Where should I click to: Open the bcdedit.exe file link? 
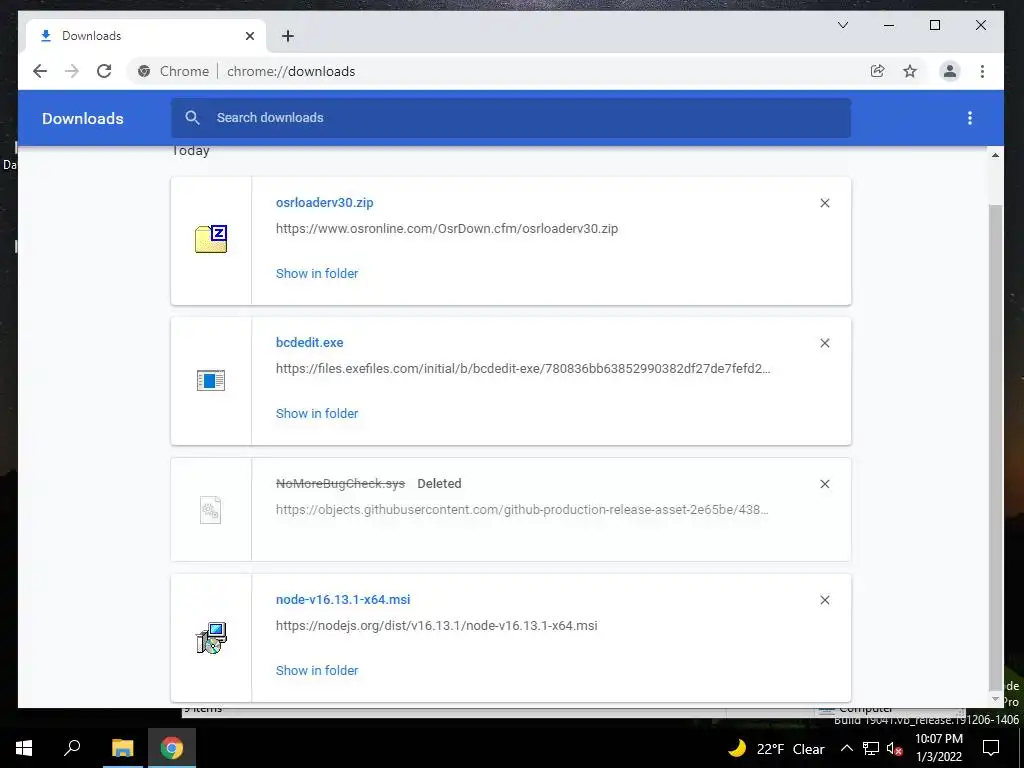click(x=310, y=342)
